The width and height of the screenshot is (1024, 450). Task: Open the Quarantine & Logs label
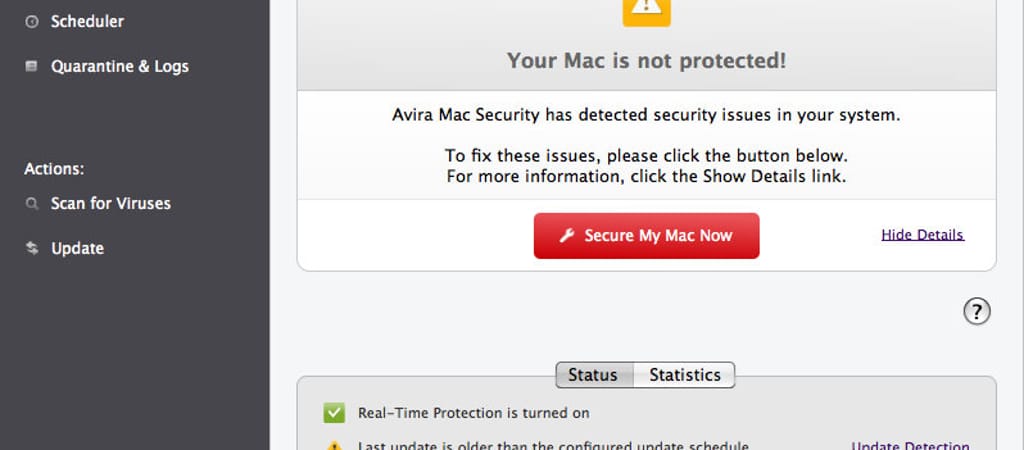[120, 67]
